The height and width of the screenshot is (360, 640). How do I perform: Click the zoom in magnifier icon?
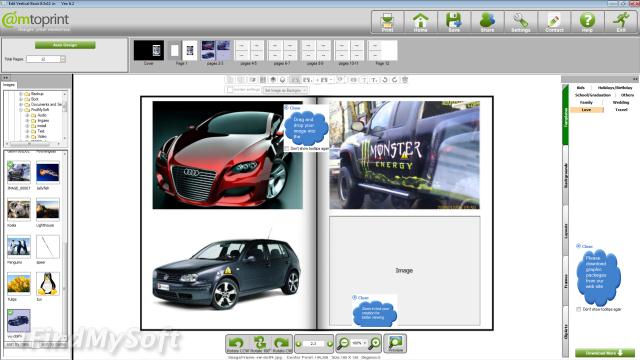[374, 343]
